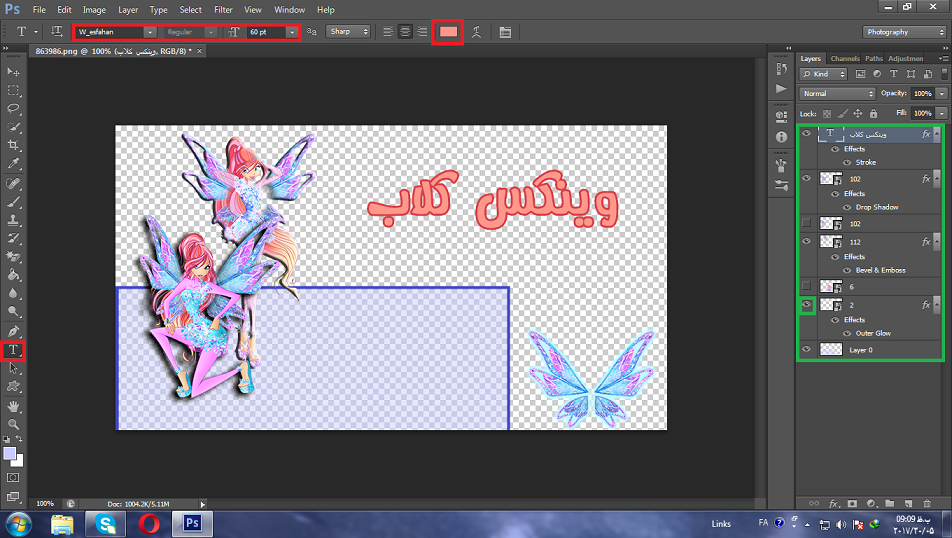
Task: Right align the text
Action: [422, 32]
